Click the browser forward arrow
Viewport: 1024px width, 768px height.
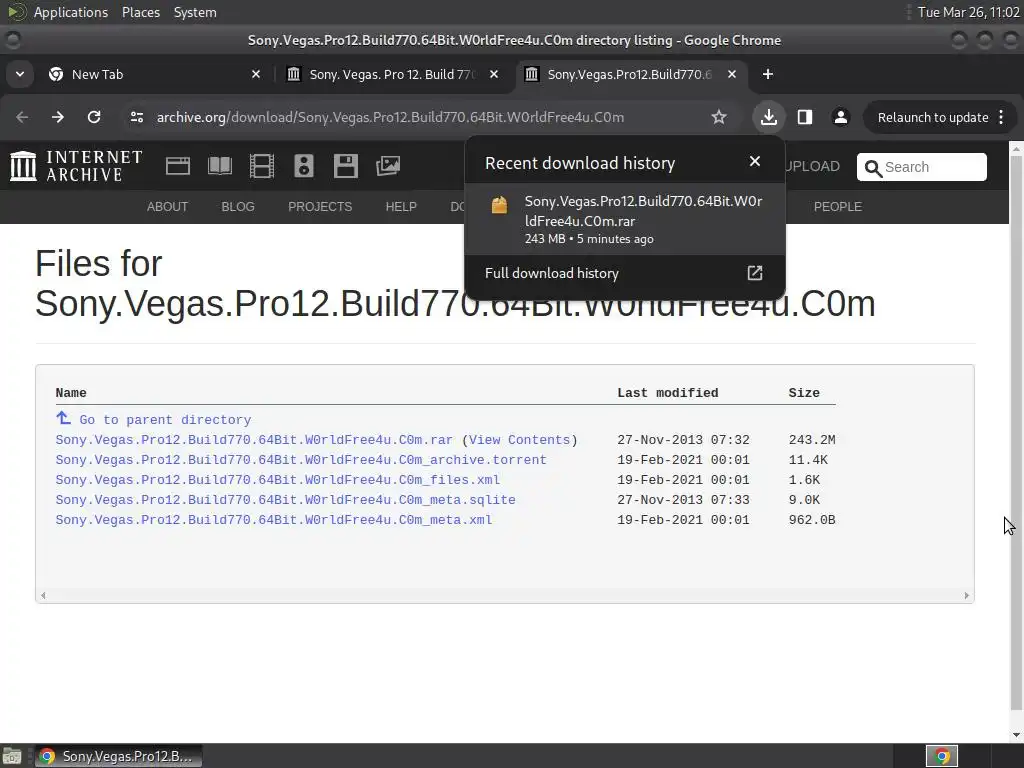pos(58,117)
